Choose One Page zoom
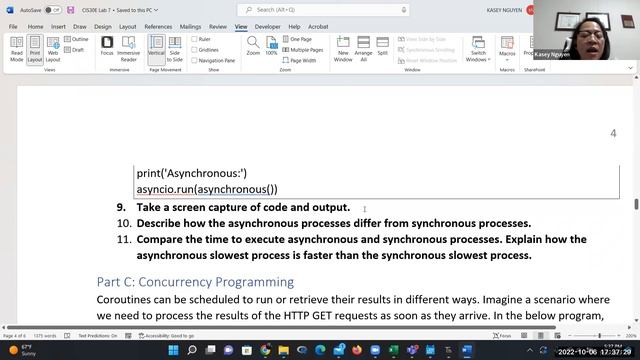This screenshot has width=640, height=360. (297, 39)
